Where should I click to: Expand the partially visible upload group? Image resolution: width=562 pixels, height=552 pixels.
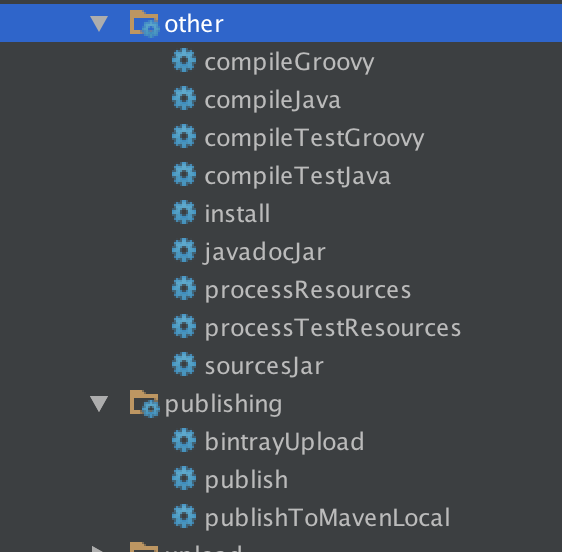(x=99, y=549)
